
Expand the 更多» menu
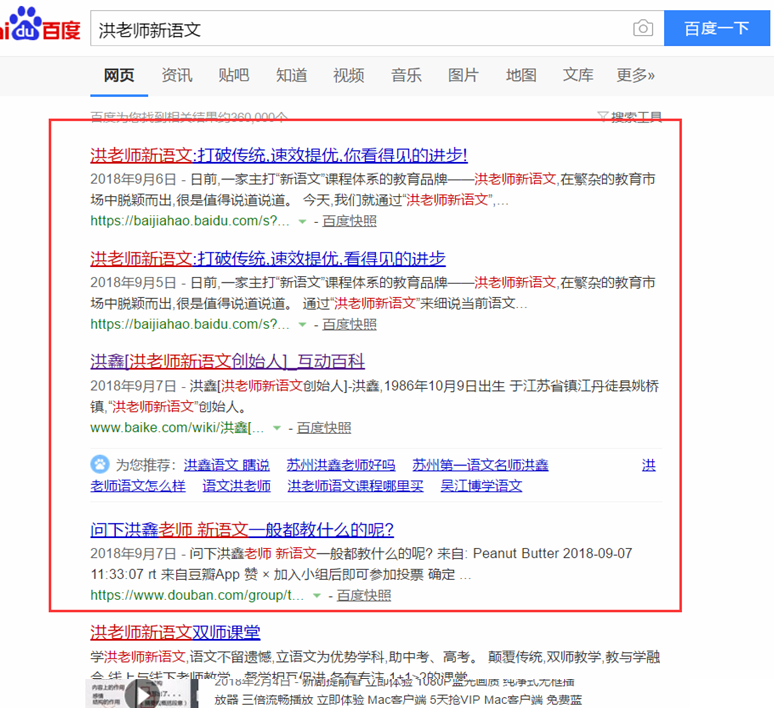[635, 76]
